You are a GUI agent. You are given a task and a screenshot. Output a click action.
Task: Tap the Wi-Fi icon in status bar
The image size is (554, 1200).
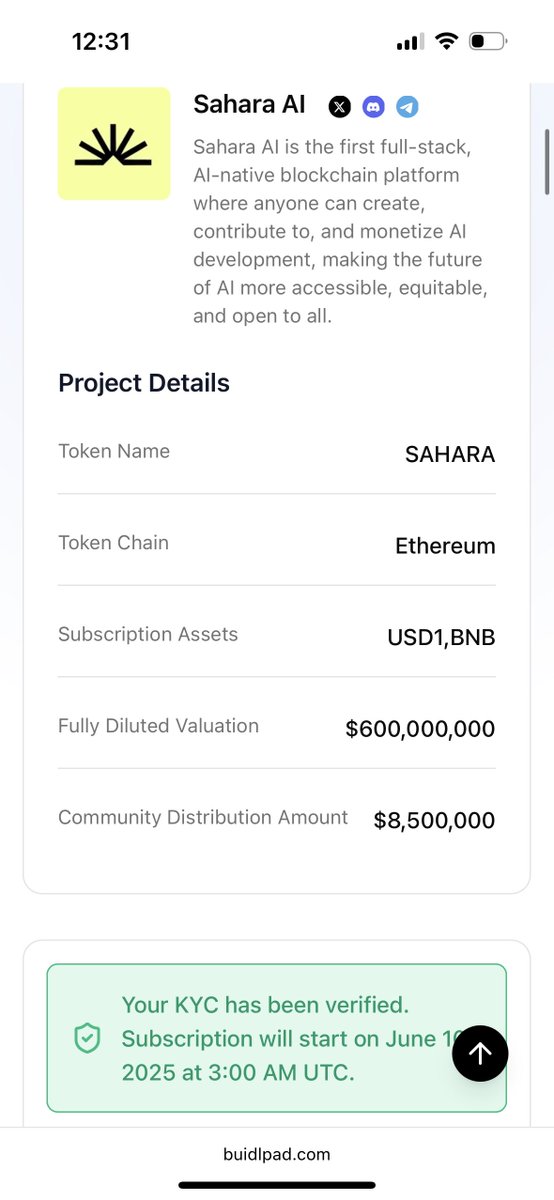pyautogui.click(x=447, y=42)
